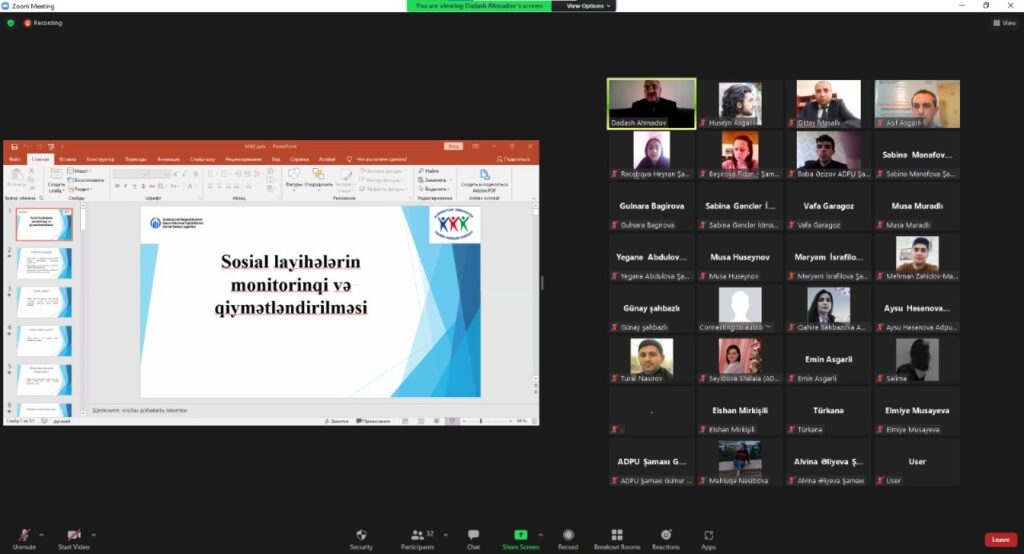Select Tural Nasirov's video tile
This screenshot has height=554, width=1024.
(x=652, y=360)
